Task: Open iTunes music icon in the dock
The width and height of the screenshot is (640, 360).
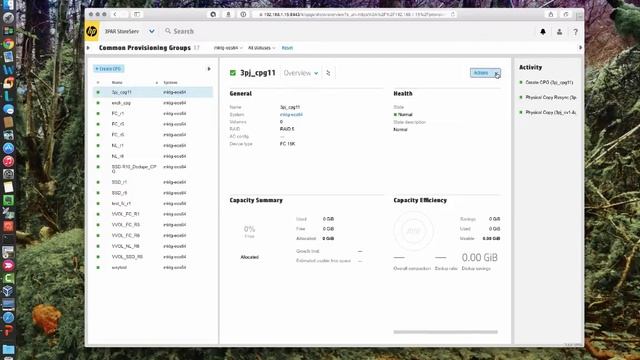Action: pyautogui.click(x=8, y=161)
